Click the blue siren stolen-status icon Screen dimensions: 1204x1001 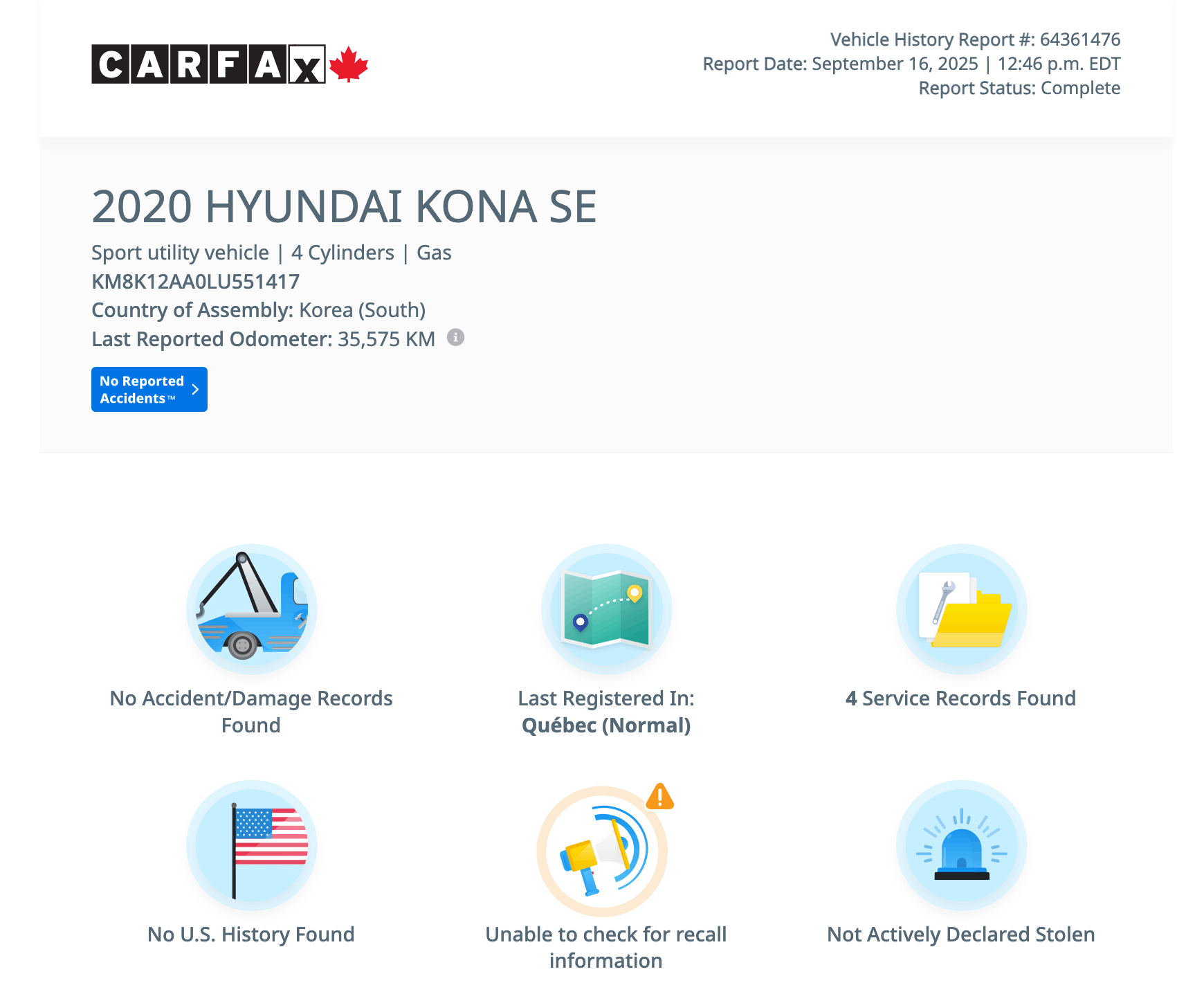961,846
